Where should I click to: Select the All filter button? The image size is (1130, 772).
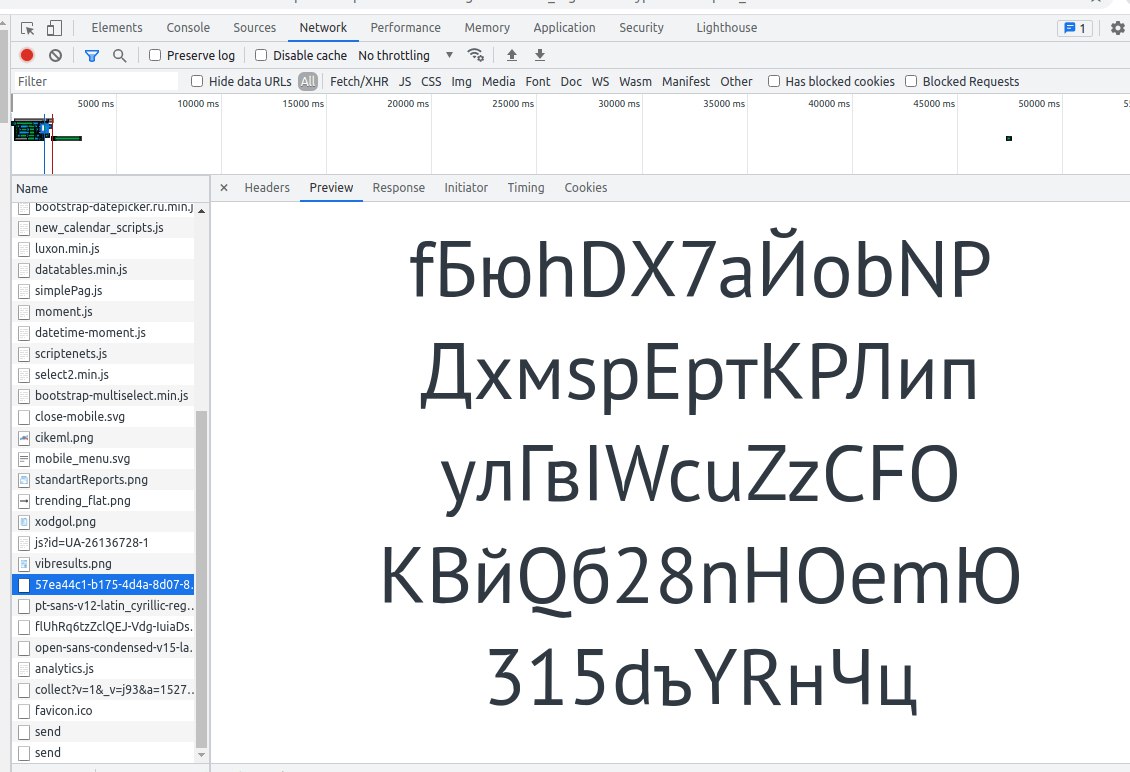308,81
